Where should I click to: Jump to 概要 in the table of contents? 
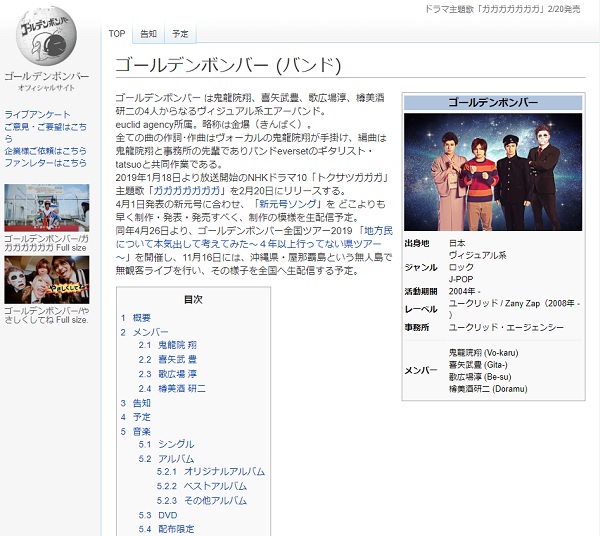142,317
